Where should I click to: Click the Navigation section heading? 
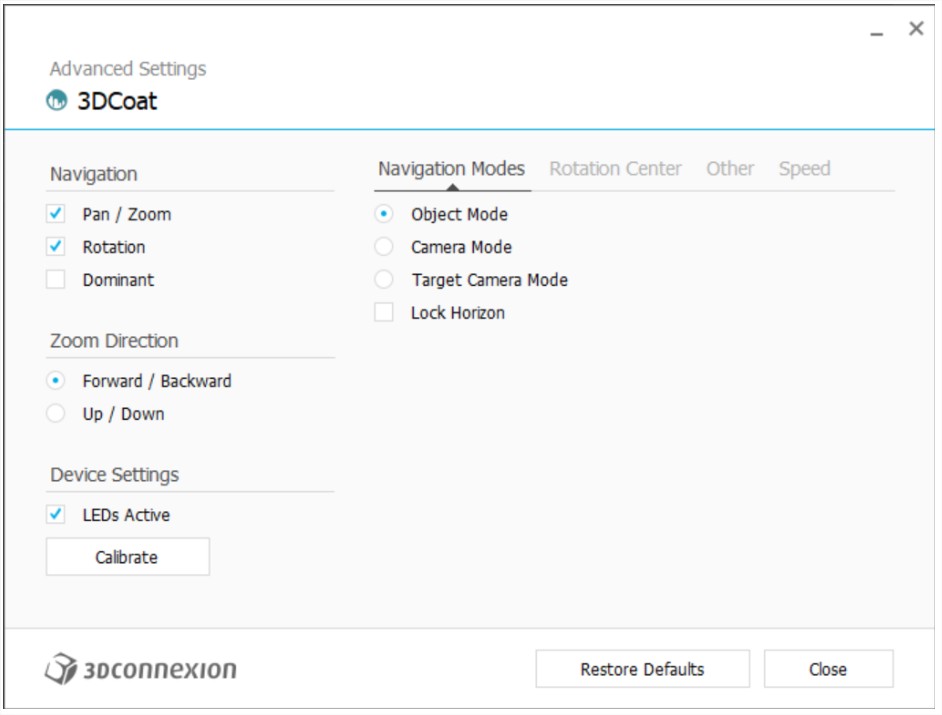[94, 174]
